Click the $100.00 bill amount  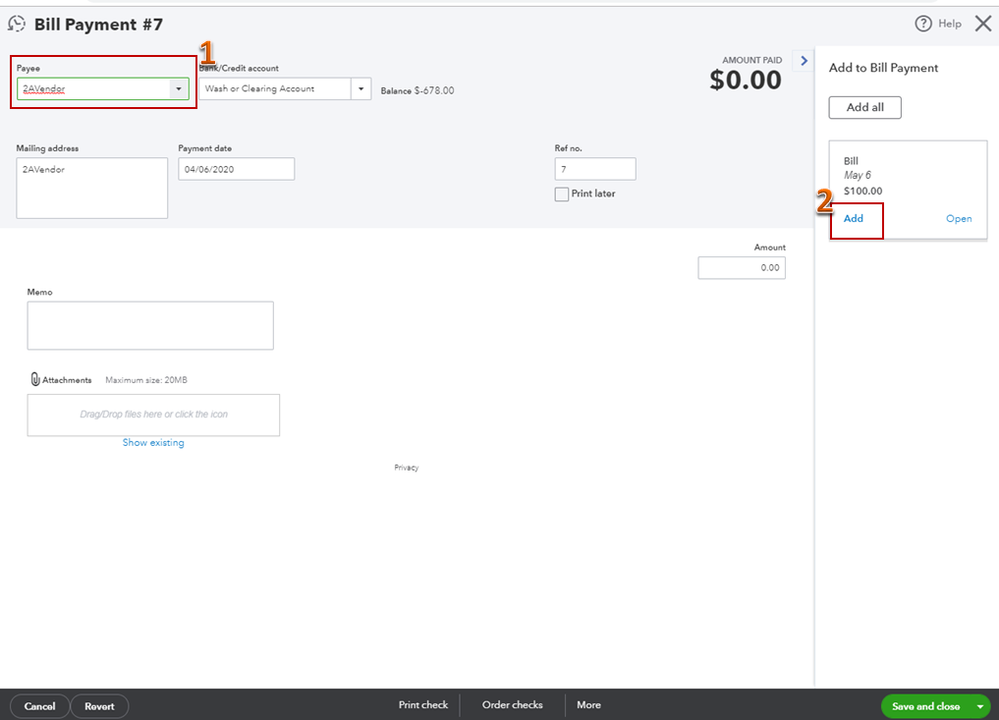click(863, 191)
